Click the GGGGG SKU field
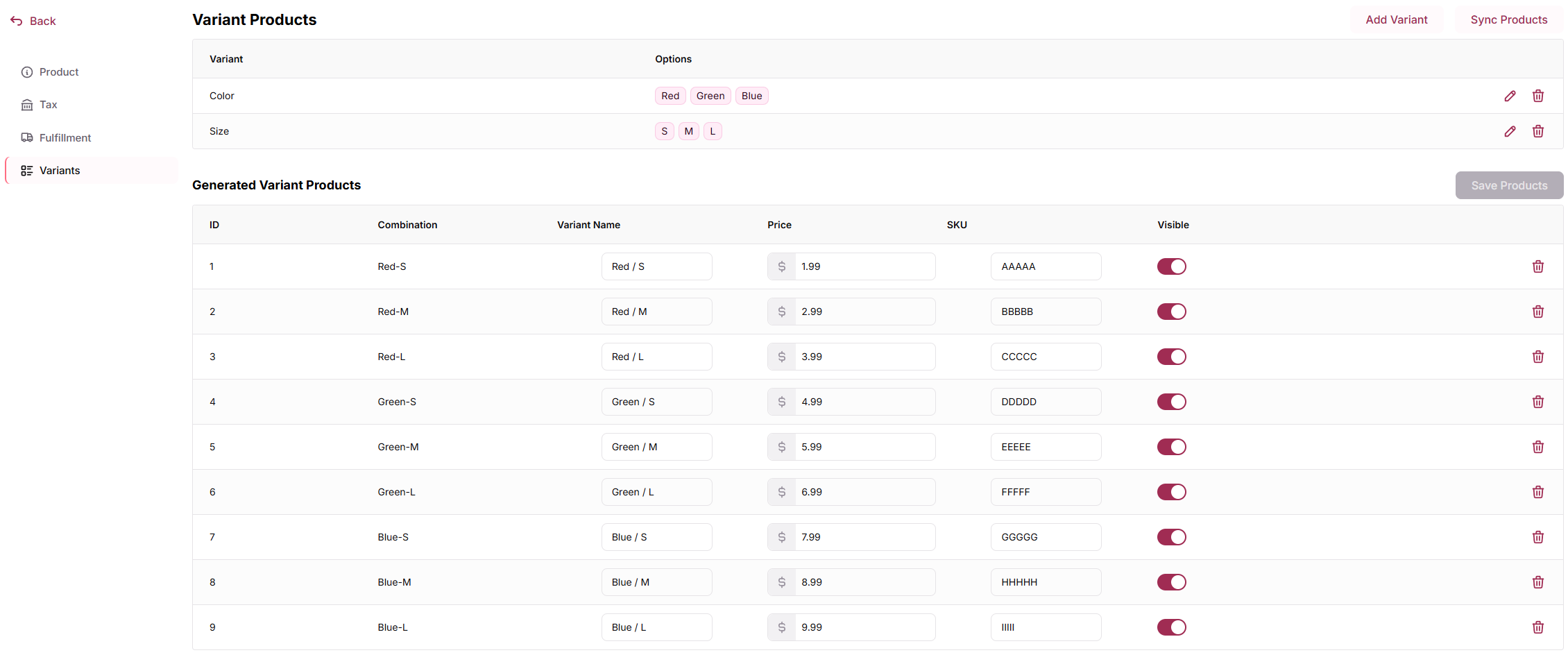The image size is (1568, 655). coord(1046,537)
